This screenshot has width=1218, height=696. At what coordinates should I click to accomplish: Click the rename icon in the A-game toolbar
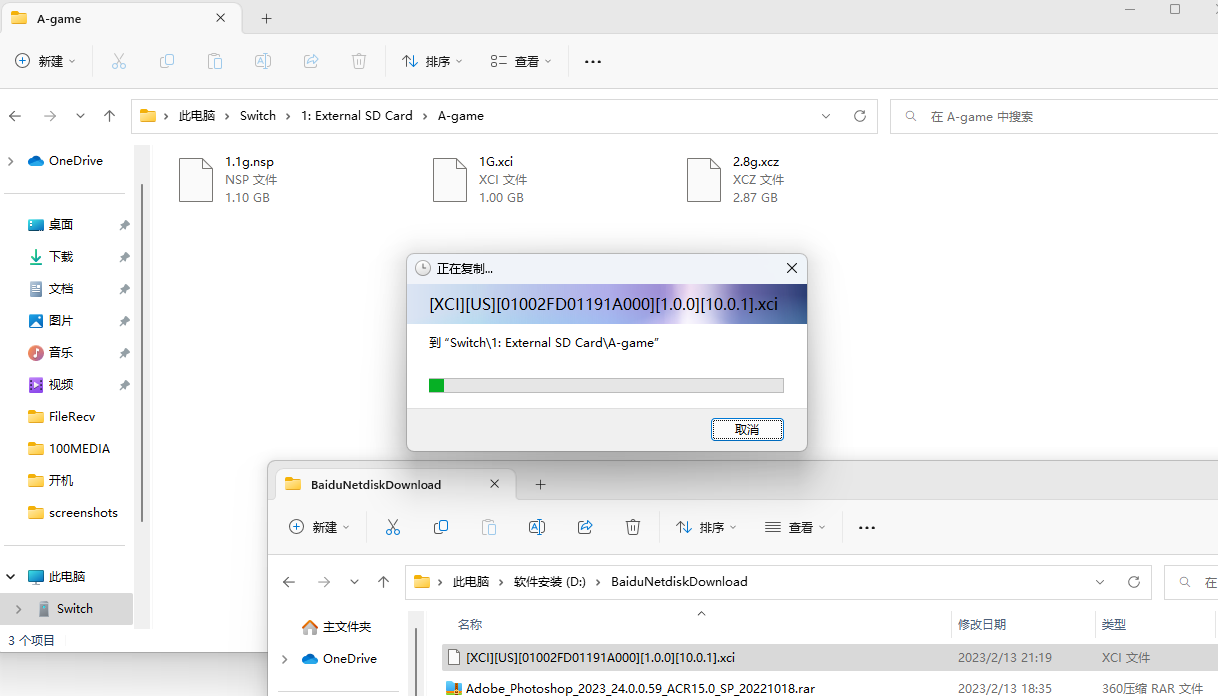pos(263,61)
